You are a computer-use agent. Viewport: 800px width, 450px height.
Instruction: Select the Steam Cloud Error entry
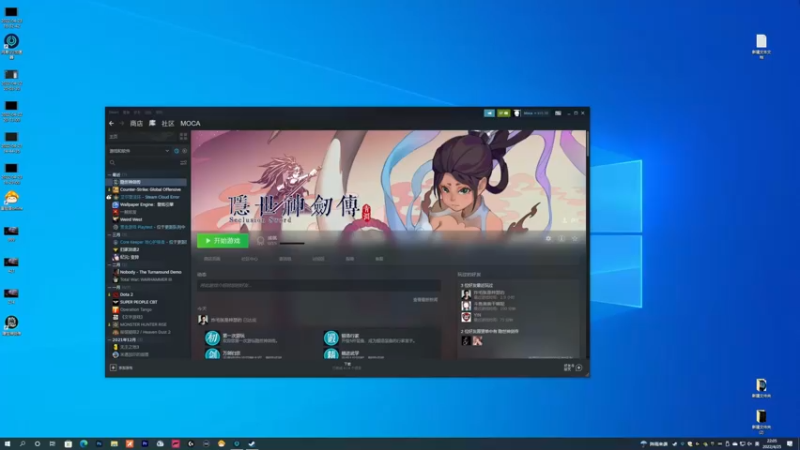[x=149, y=197]
